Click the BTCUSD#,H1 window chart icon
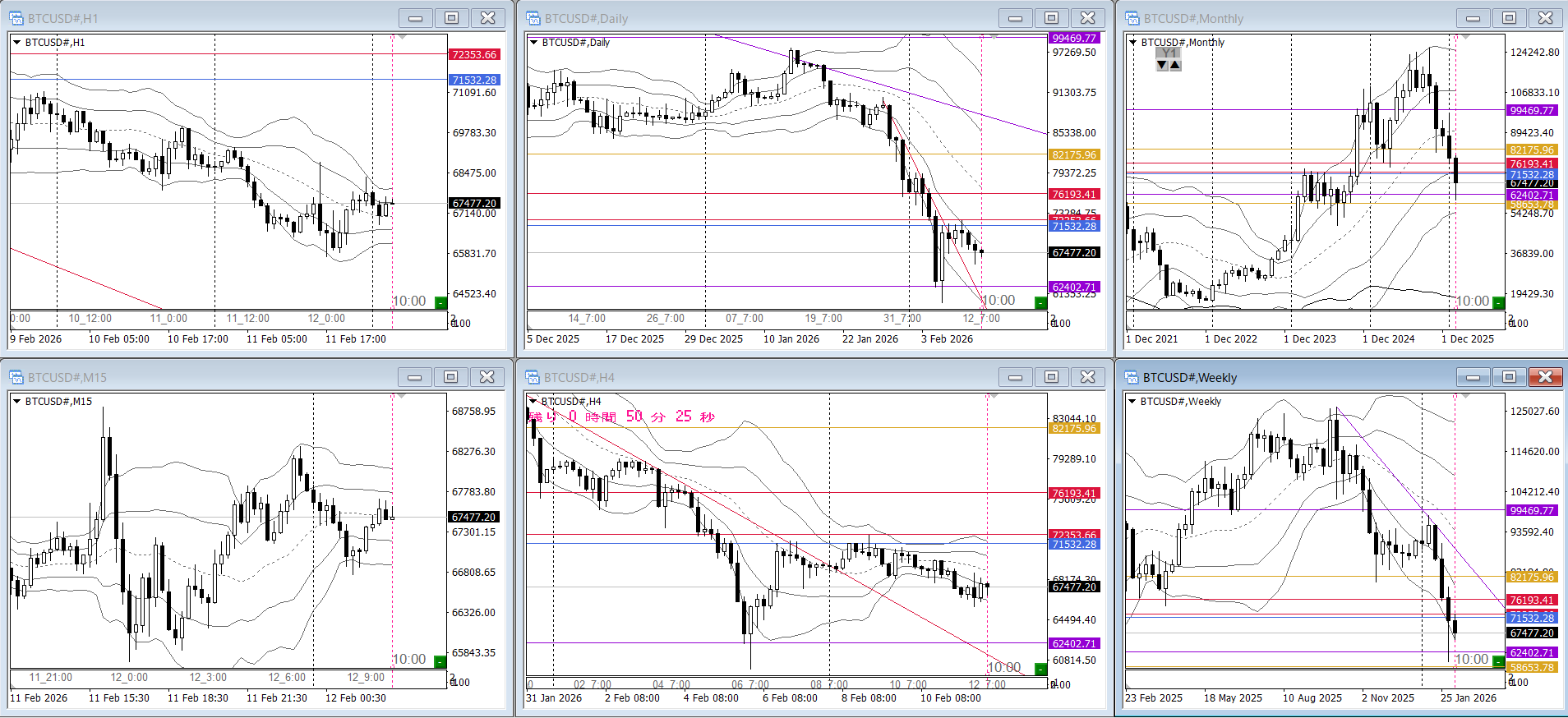The width and height of the screenshot is (1568, 718). click(x=16, y=18)
